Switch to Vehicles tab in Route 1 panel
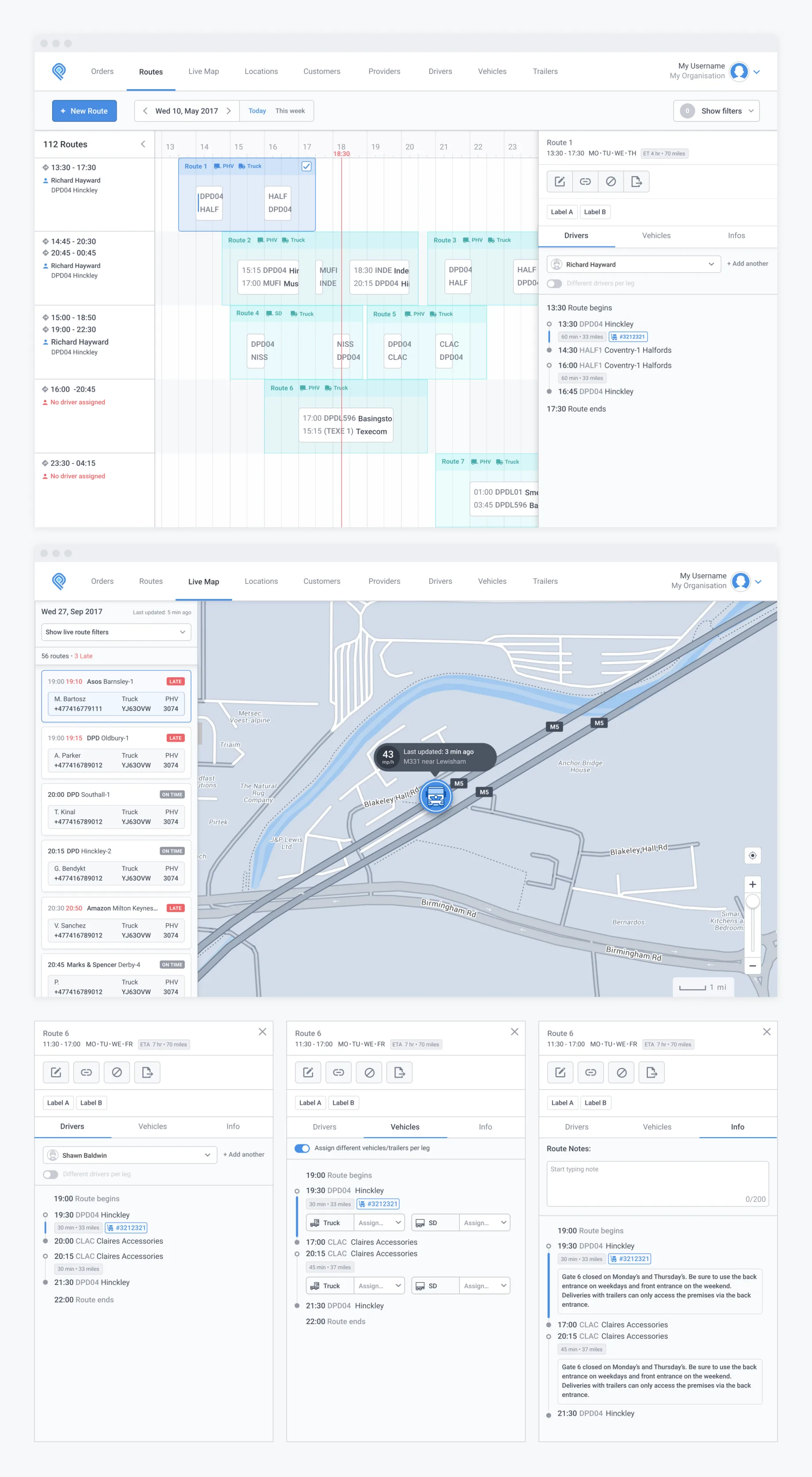This screenshot has width=812, height=1477. [656, 236]
